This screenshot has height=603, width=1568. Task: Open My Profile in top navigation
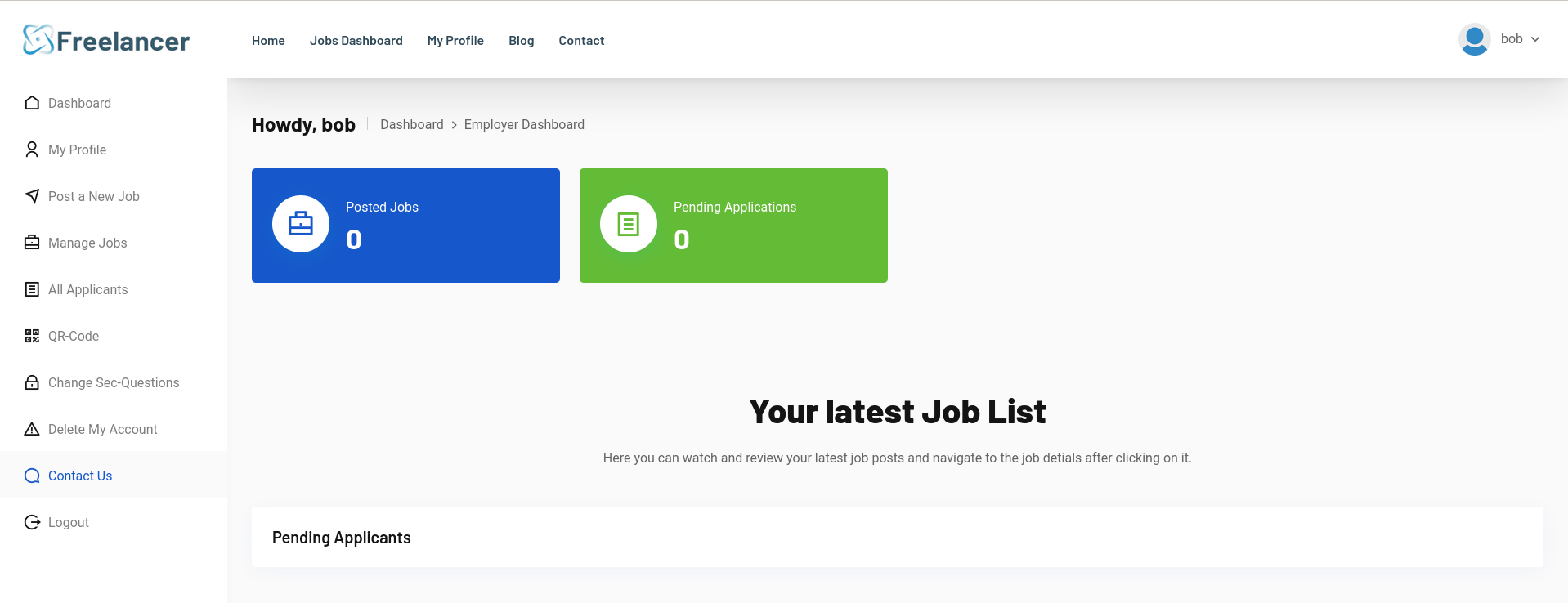click(455, 40)
